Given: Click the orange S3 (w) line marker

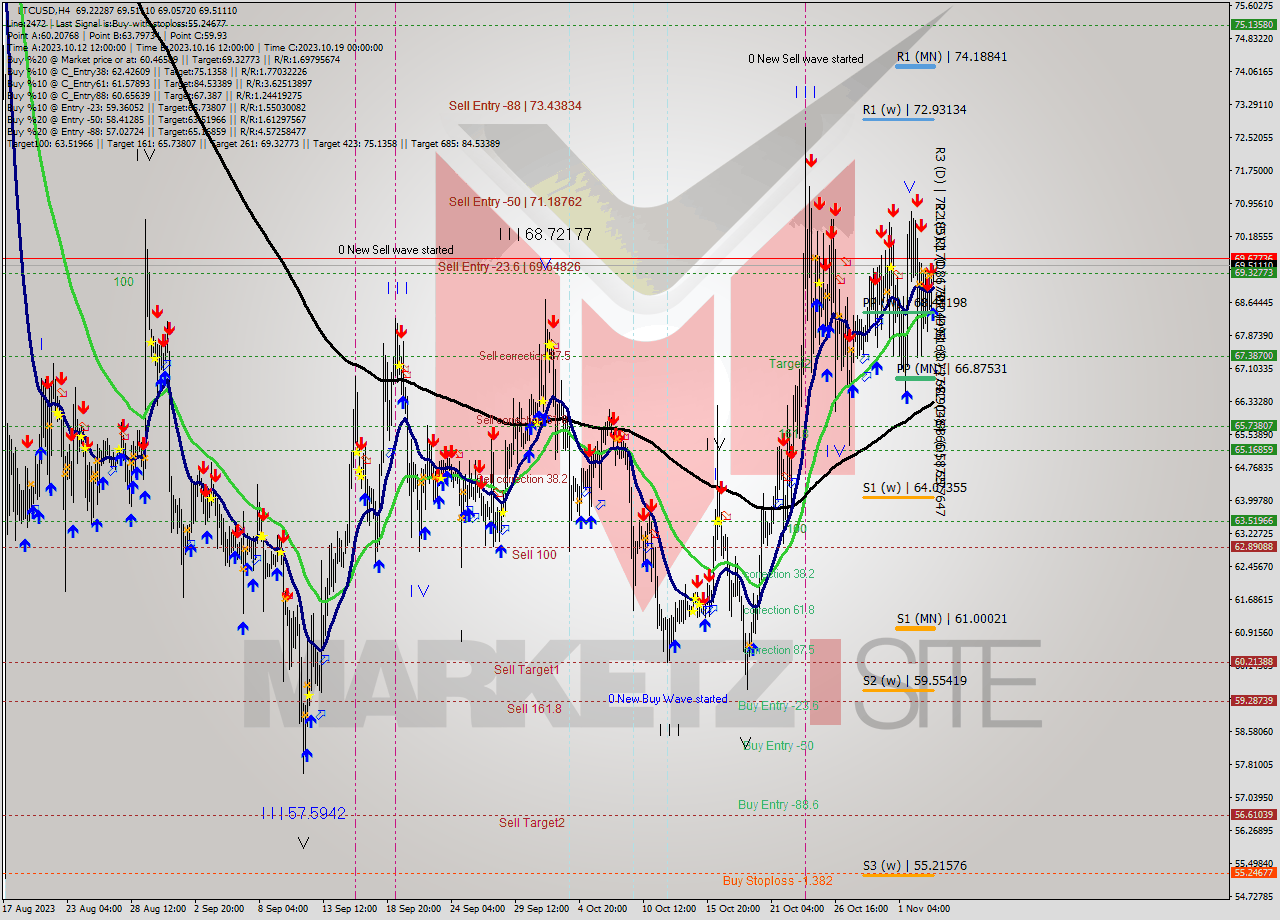Looking at the screenshot, I should (898, 876).
